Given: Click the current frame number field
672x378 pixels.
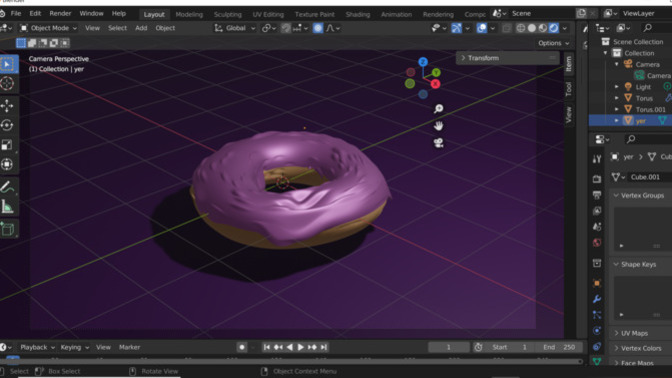Looking at the screenshot, I should pos(448,347).
